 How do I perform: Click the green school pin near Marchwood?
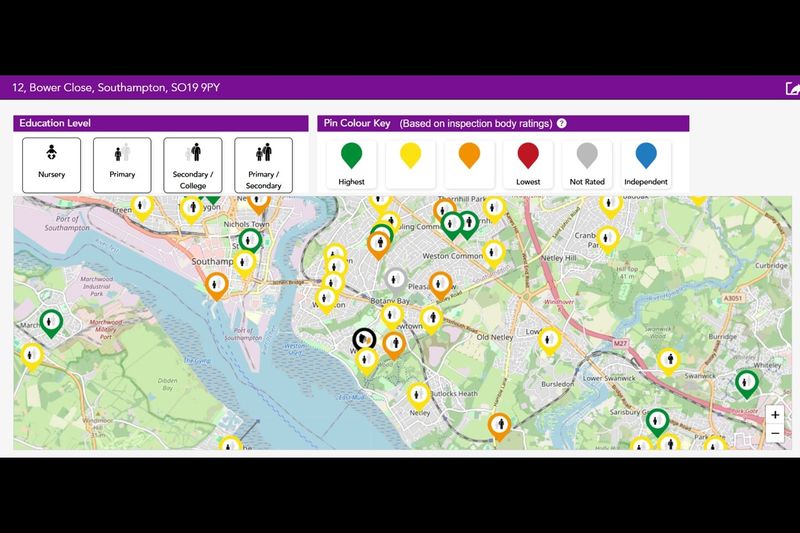click(x=45, y=322)
